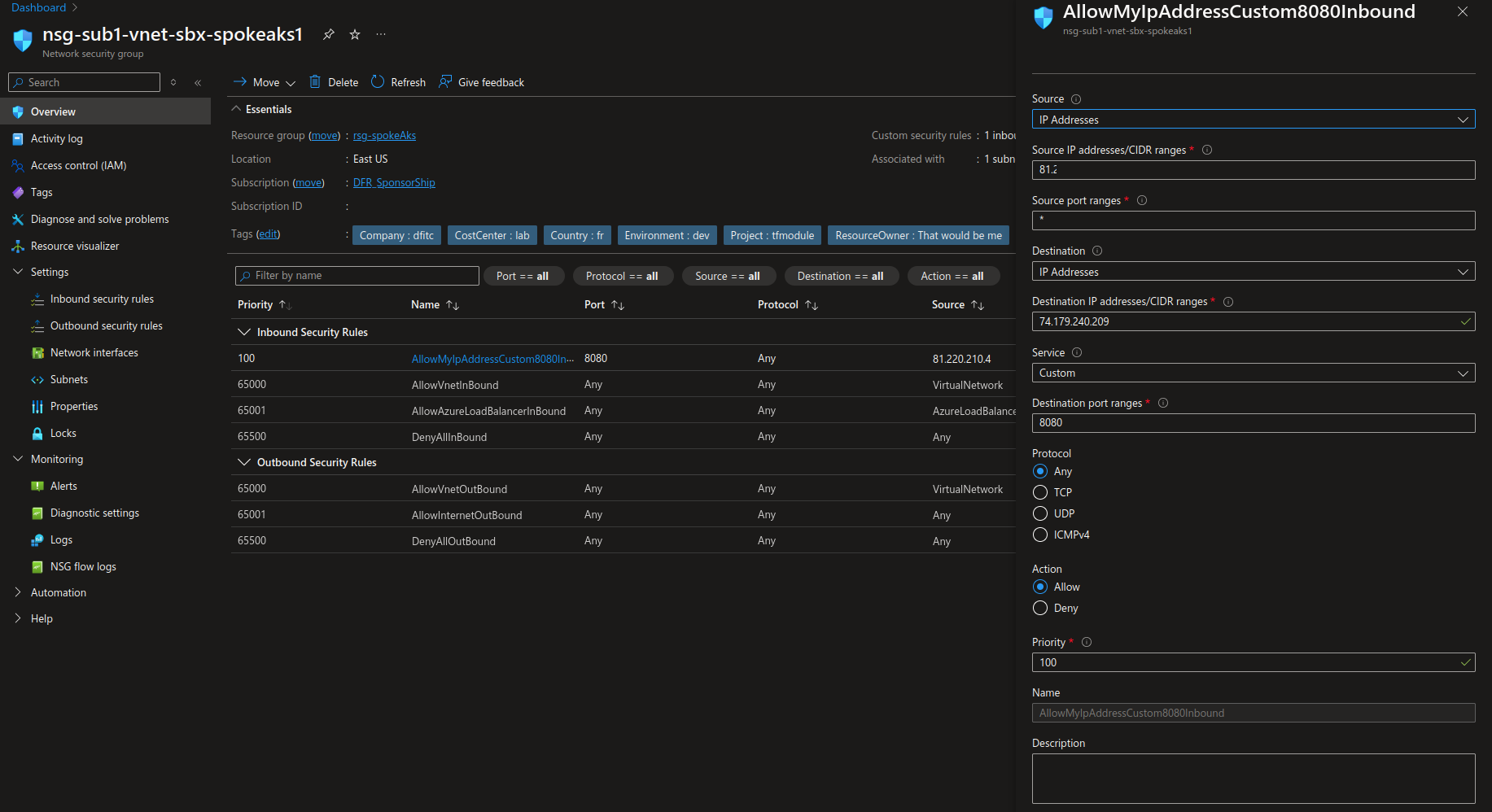Expand the Help menu section
This screenshot has width=1492, height=812.
[18, 618]
